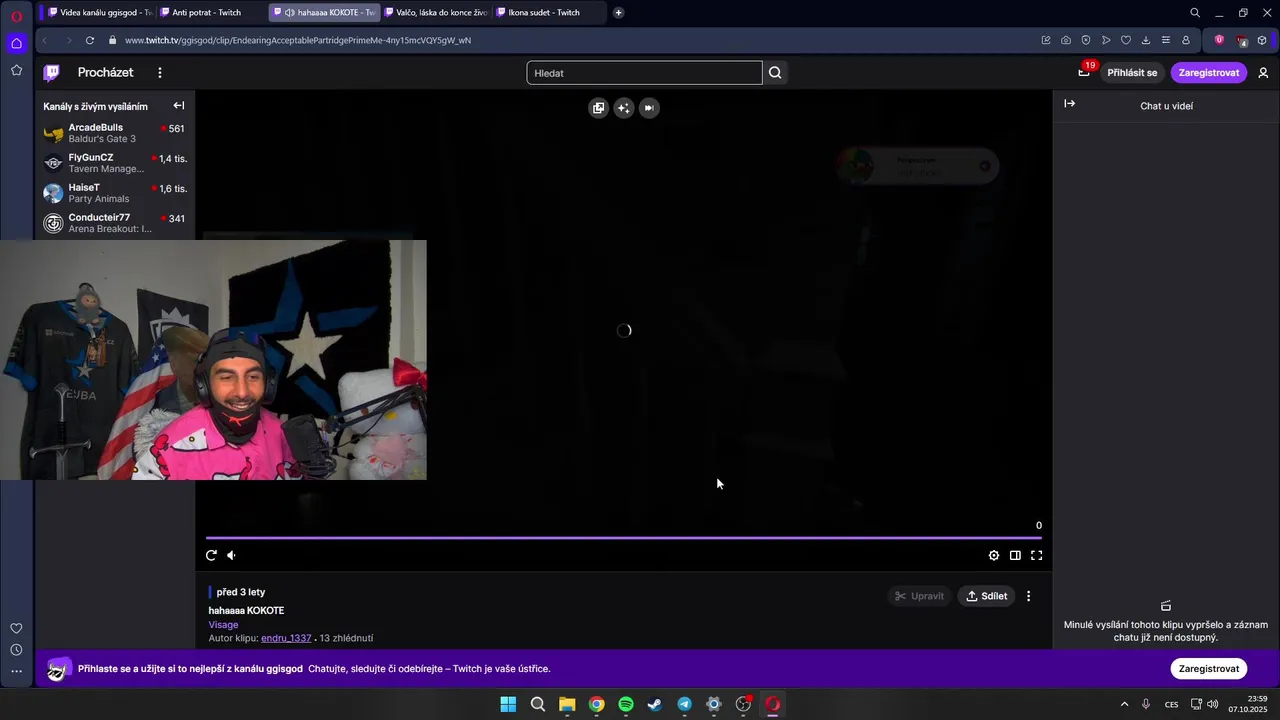Screen dimensions: 1280x720
Task: Reload the page in Opera
Action: tap(90, 40)
